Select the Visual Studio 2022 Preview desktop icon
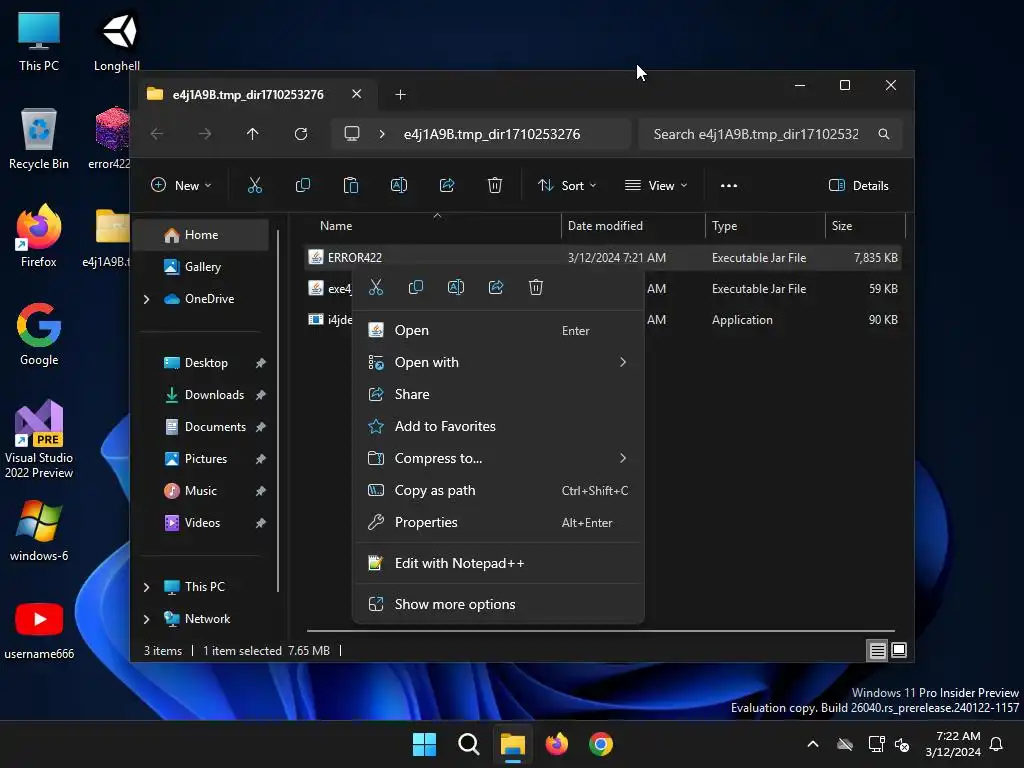 pyautogui.click(x=39, y=439)
